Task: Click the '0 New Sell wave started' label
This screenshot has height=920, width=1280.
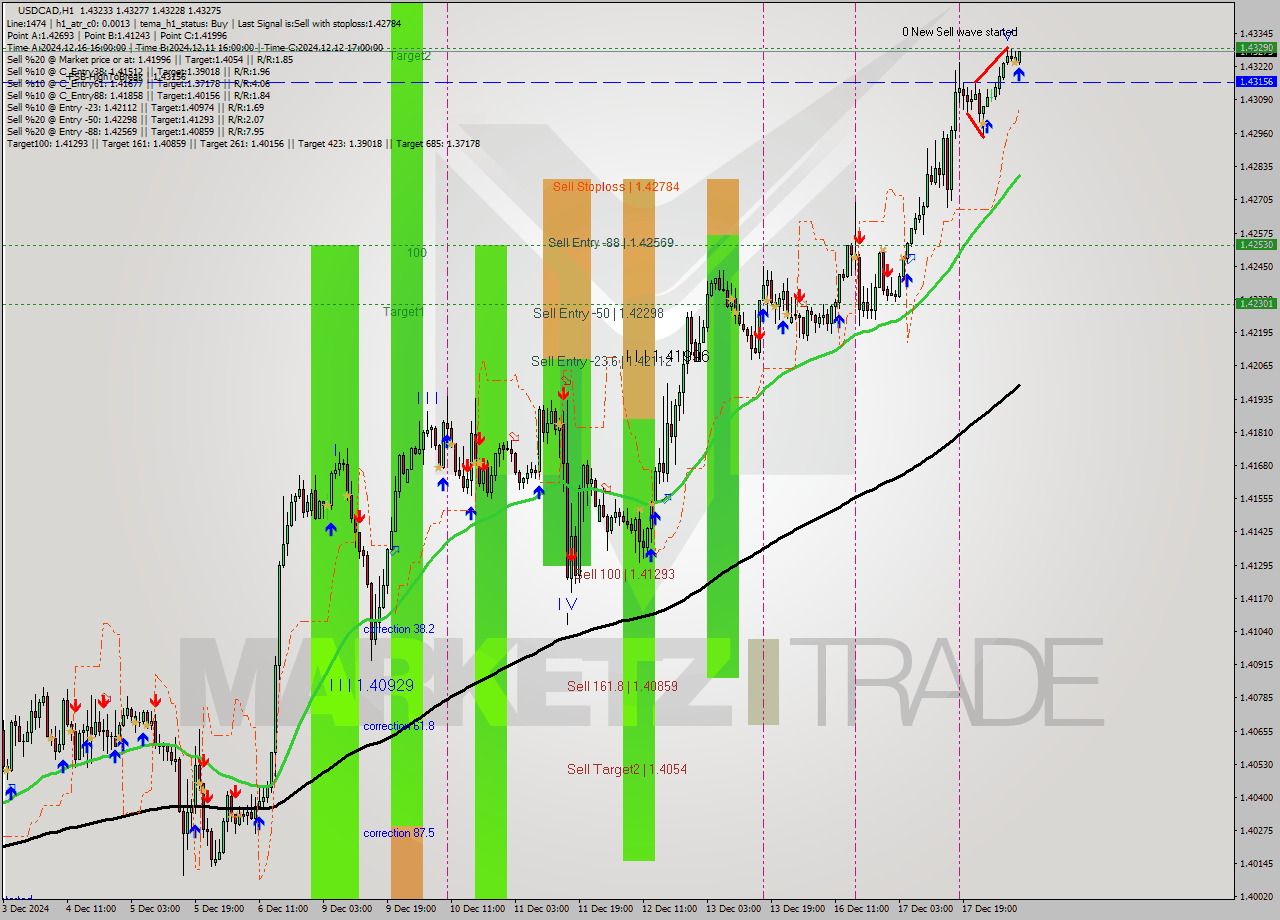Action: [960, 32]
